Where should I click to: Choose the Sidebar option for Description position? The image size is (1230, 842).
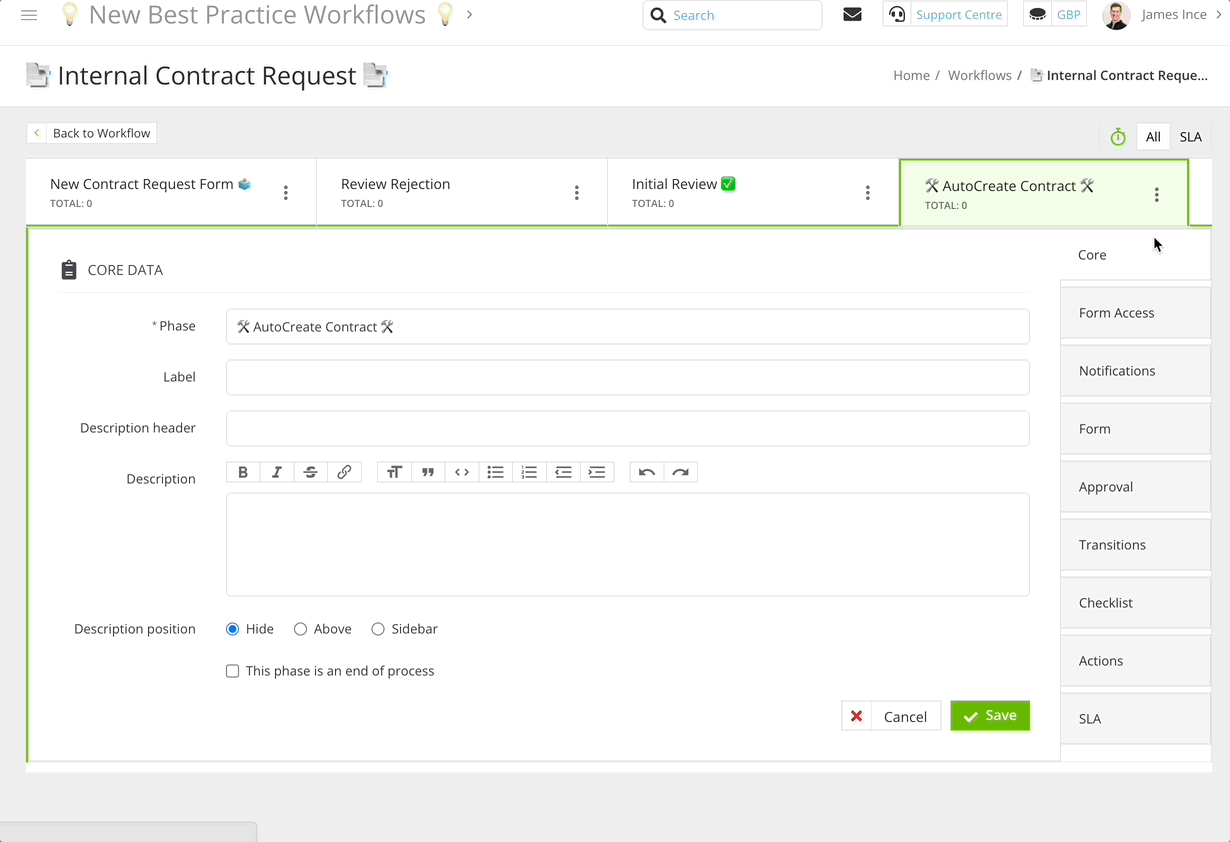378,628
